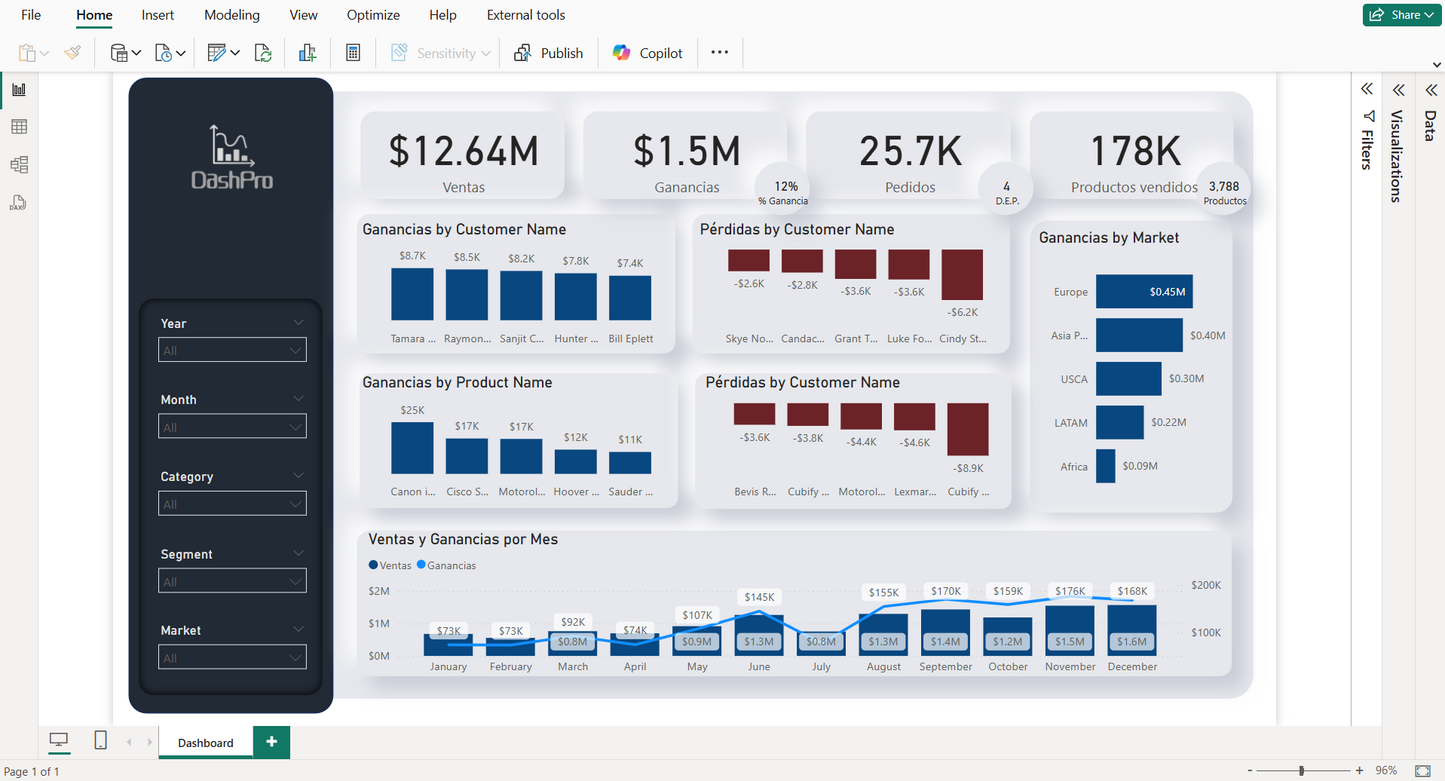This screenshot has width=1445, height=781.
Task: Click the Format painter brush icon
Action: click(72, 53)
